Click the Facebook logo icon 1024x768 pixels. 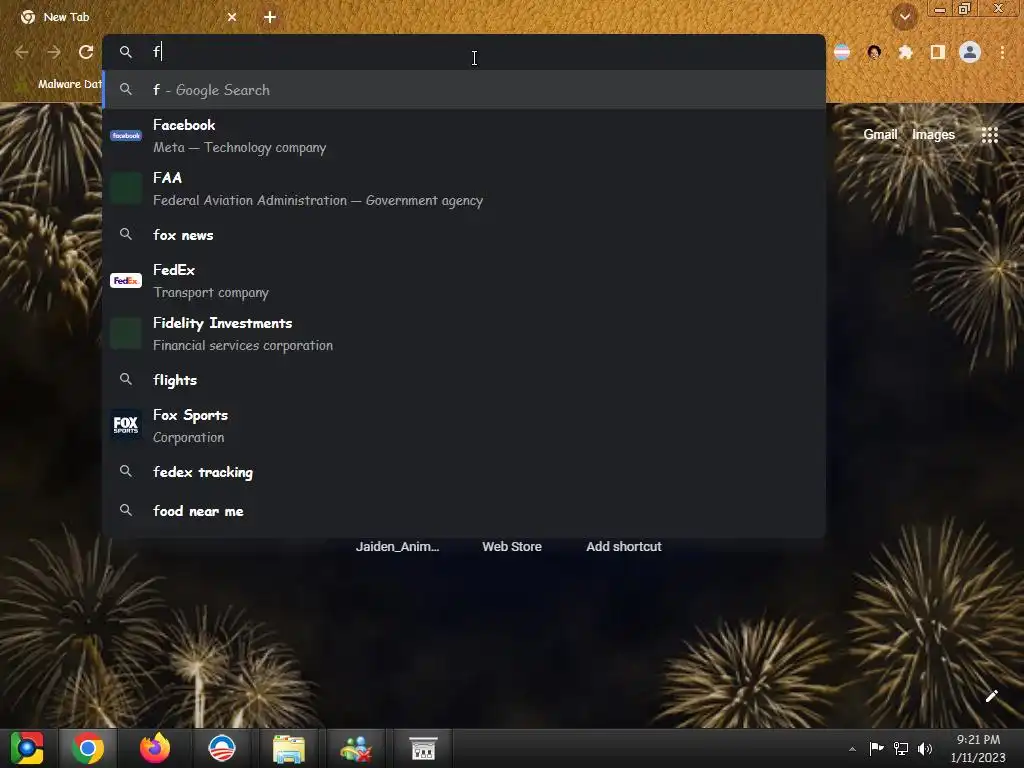pos(126,136)
